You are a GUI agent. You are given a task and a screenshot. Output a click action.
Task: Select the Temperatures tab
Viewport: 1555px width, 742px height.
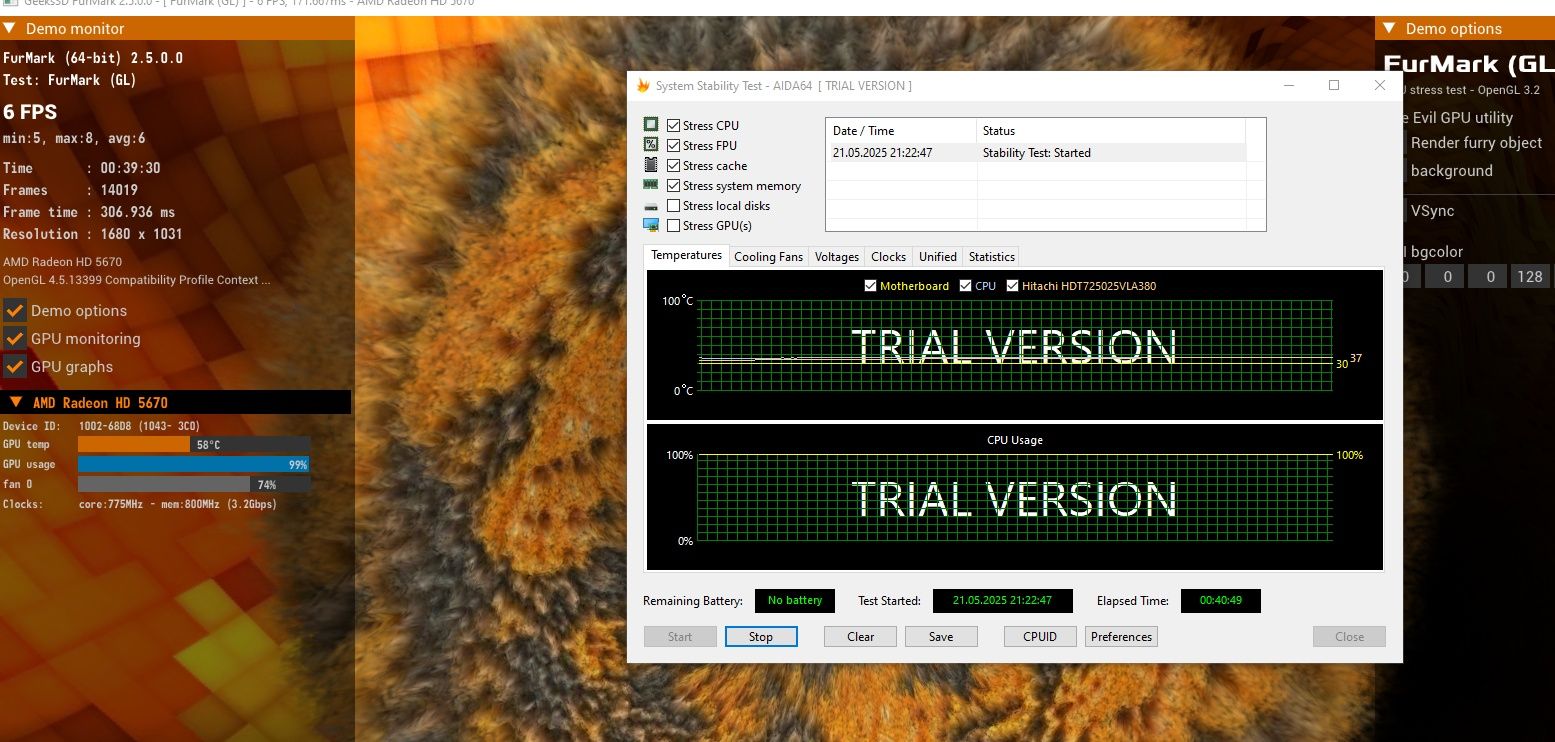pos(687,256)
